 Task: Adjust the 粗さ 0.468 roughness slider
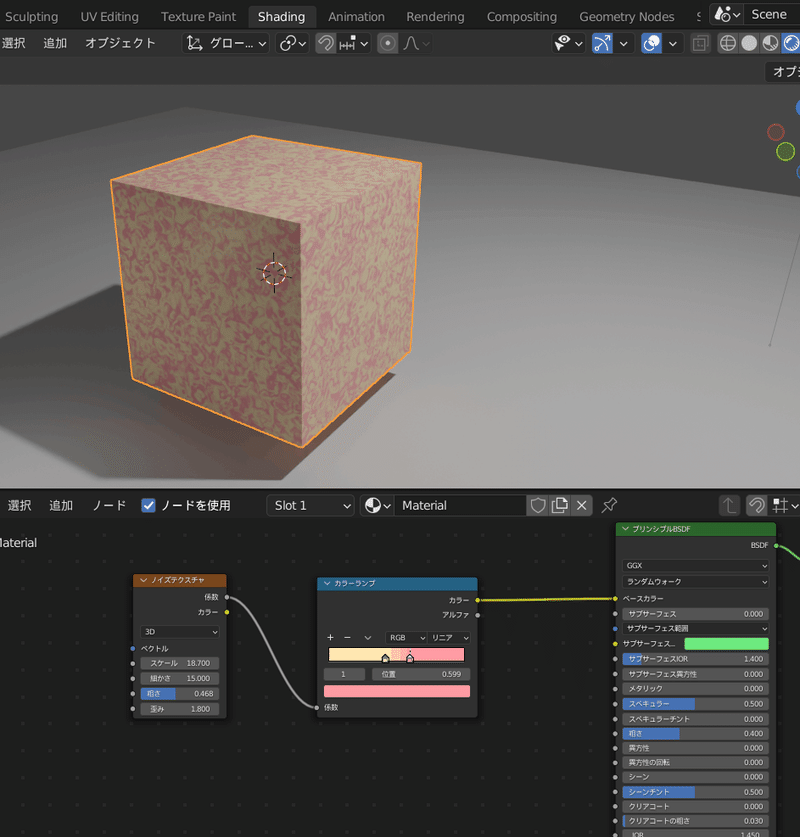[179, 694]
